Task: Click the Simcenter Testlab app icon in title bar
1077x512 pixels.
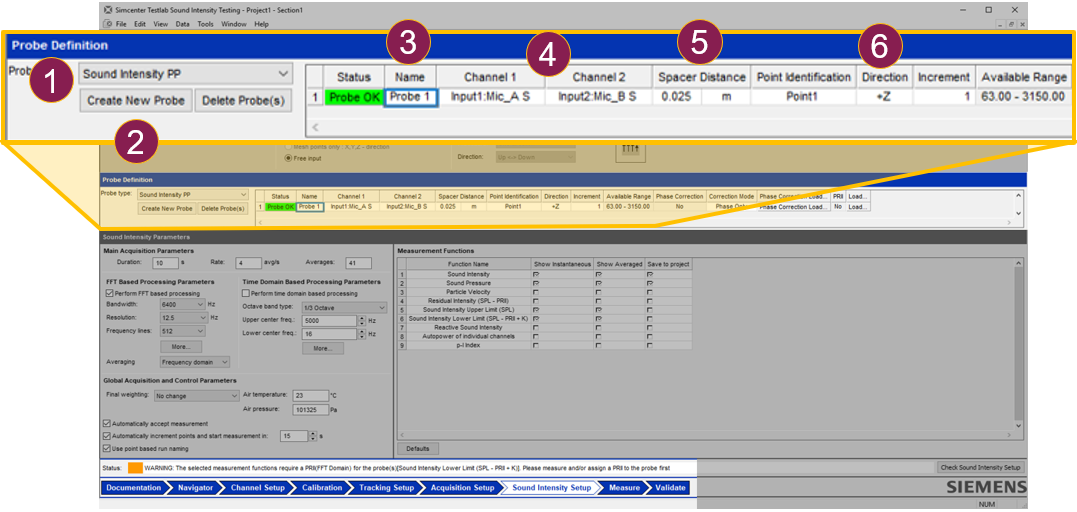Action: (106, 10)
